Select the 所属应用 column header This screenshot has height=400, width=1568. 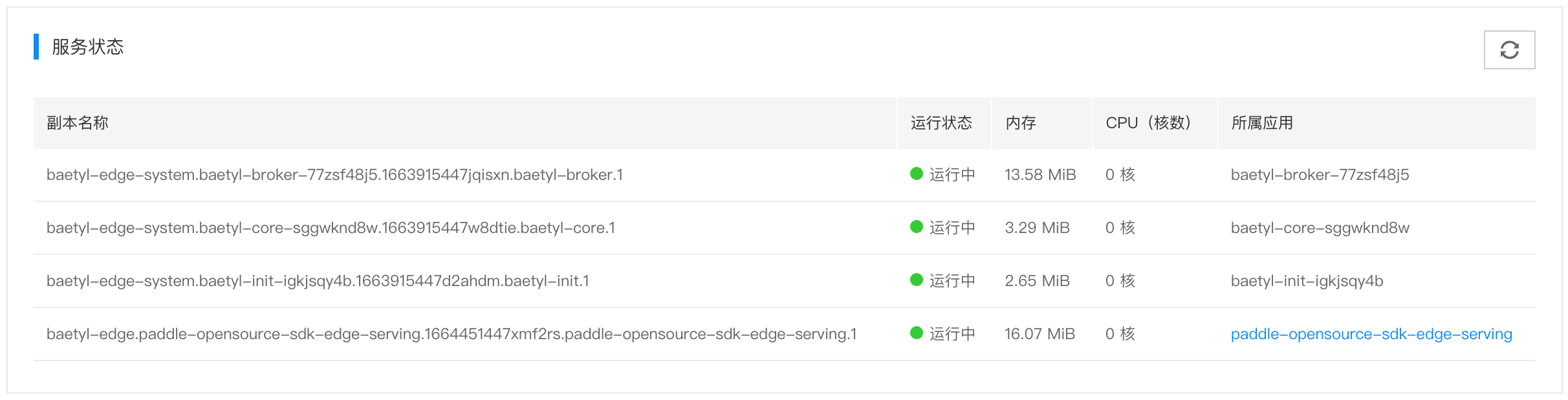click(1262, 123)
